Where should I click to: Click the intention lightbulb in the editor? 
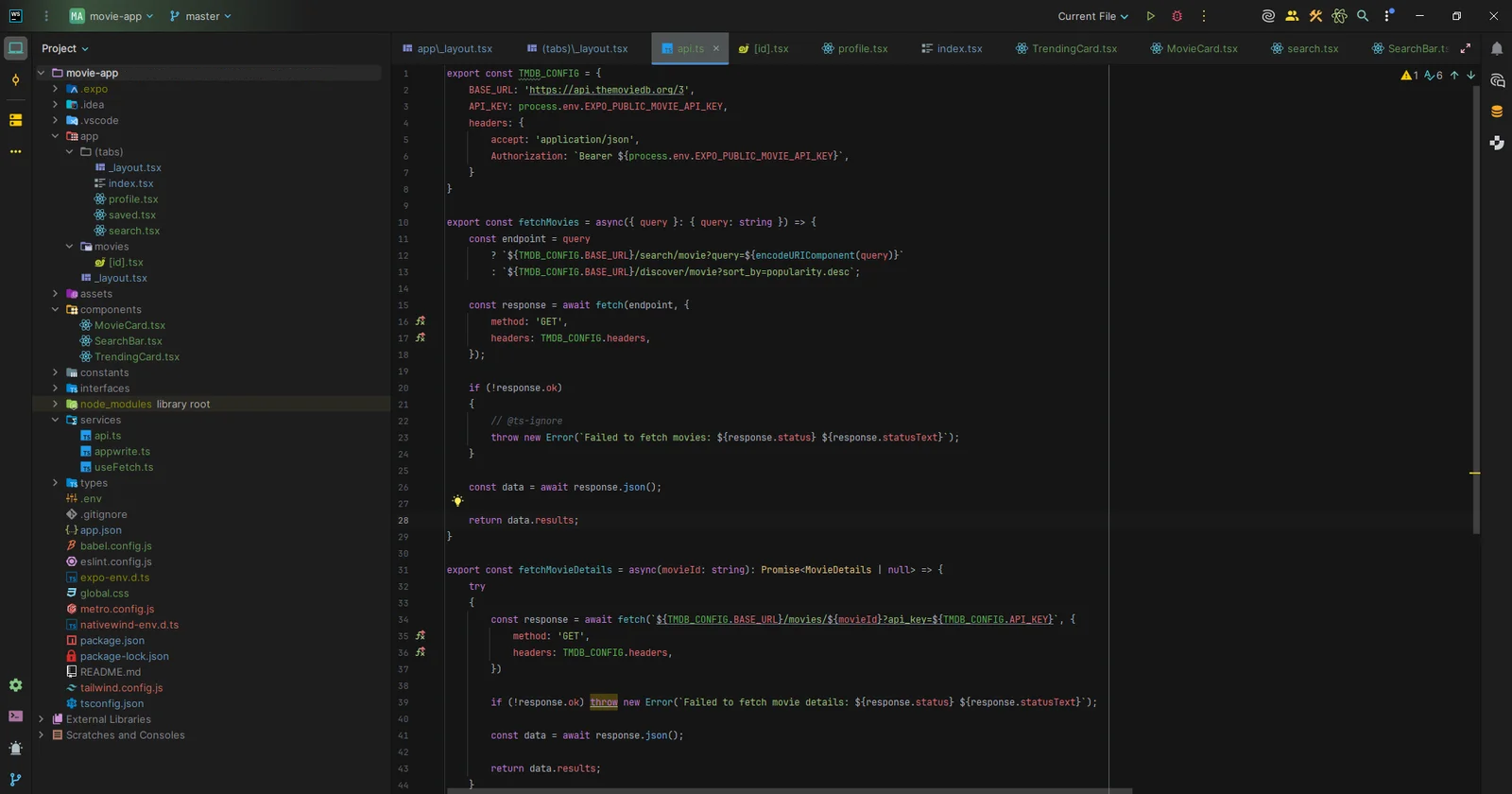tap(457, 501)
